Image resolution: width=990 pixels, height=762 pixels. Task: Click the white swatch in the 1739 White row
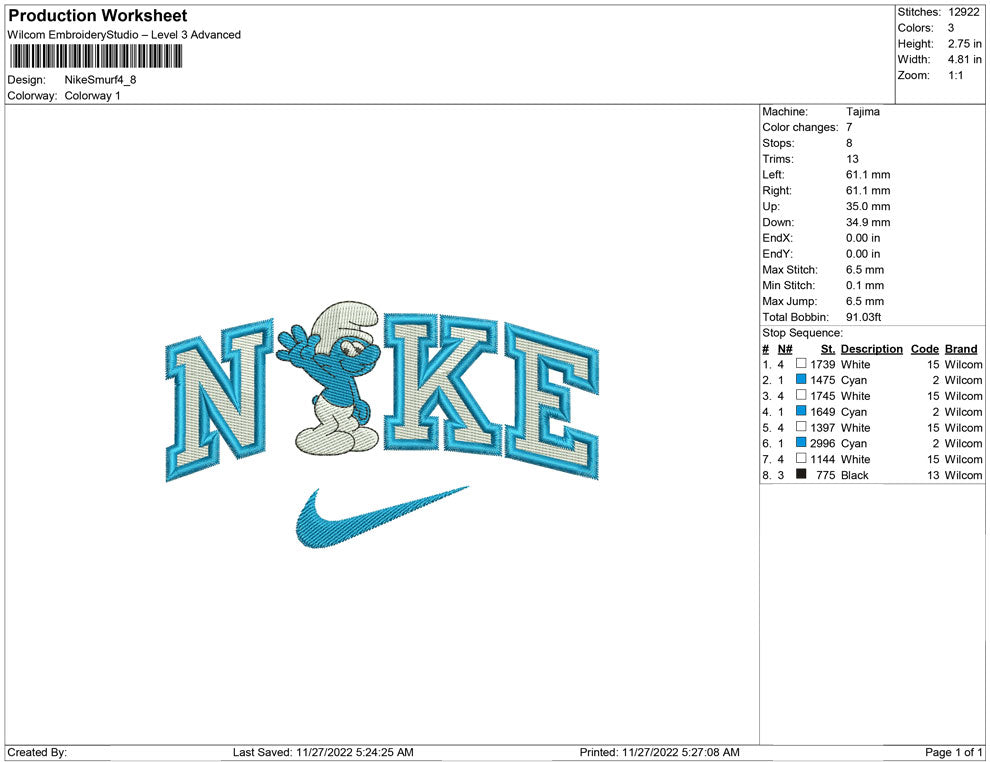tap(801, 364)
